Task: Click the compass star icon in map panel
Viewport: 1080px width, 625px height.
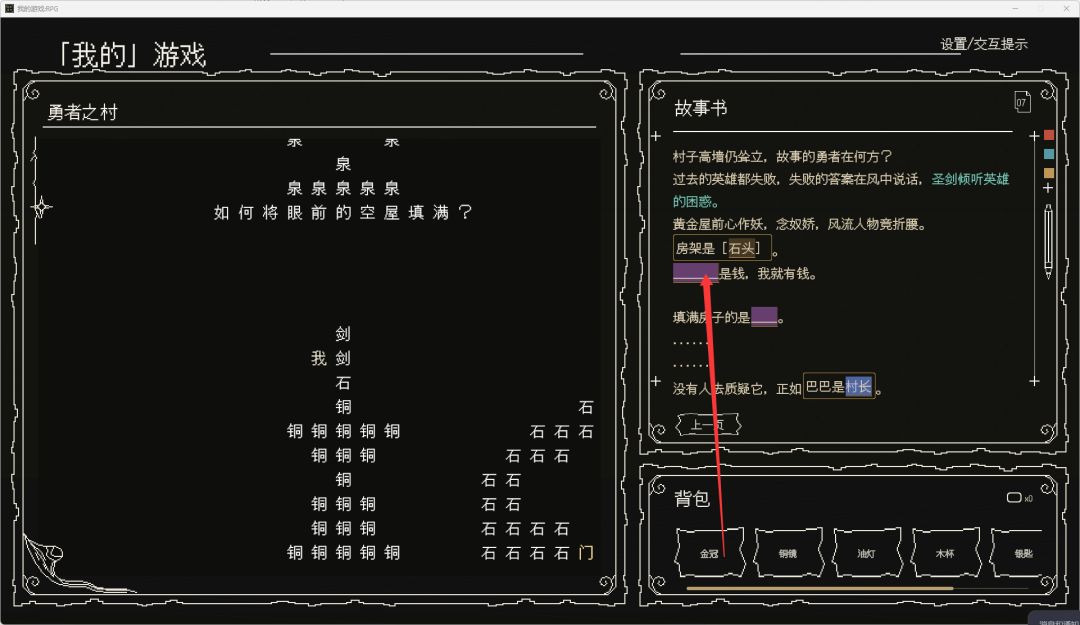Action: 41,207
